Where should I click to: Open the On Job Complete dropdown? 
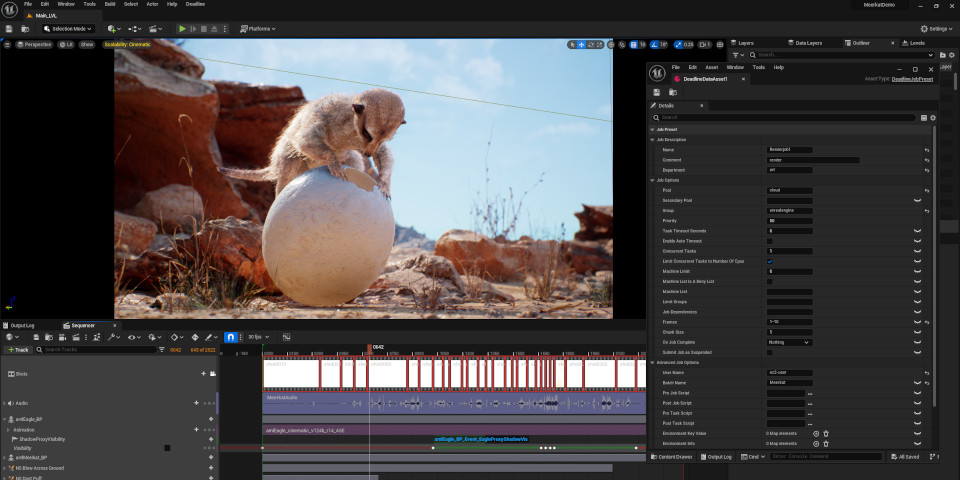(790, 342)
